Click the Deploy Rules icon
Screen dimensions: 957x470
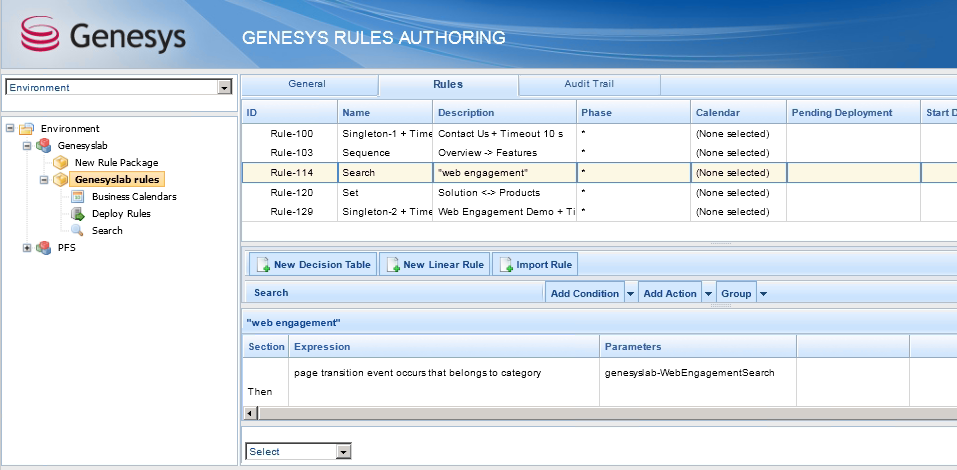pos(77,214)
